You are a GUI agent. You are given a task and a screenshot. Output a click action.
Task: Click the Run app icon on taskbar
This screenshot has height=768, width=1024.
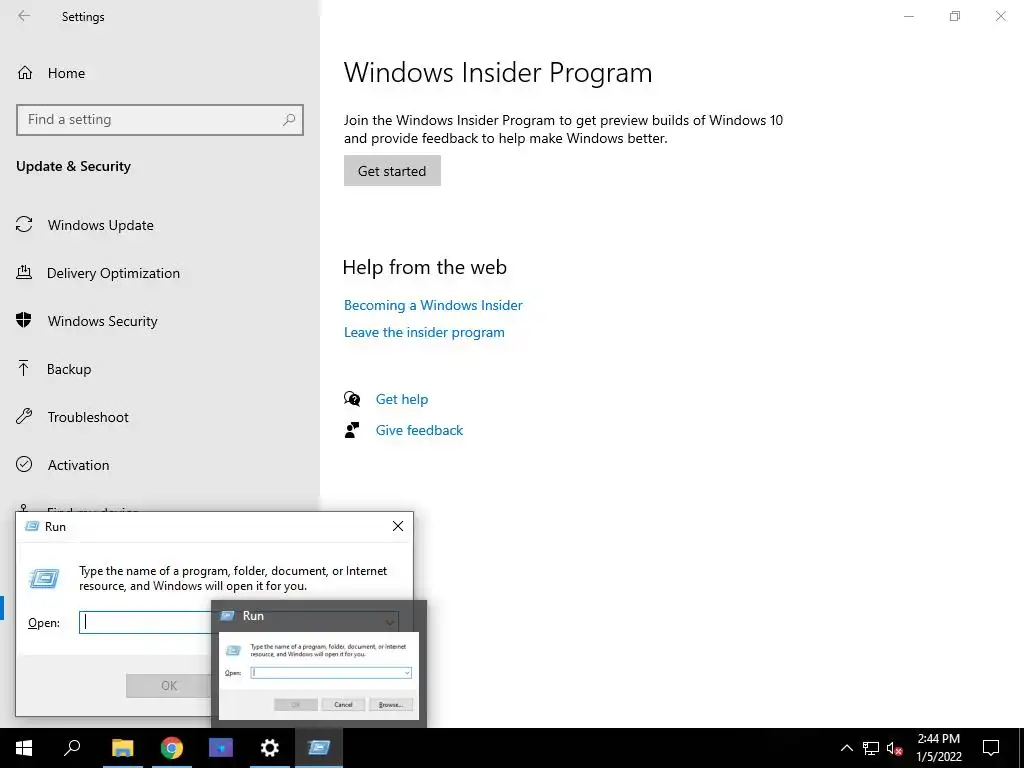tap(319, 748)
